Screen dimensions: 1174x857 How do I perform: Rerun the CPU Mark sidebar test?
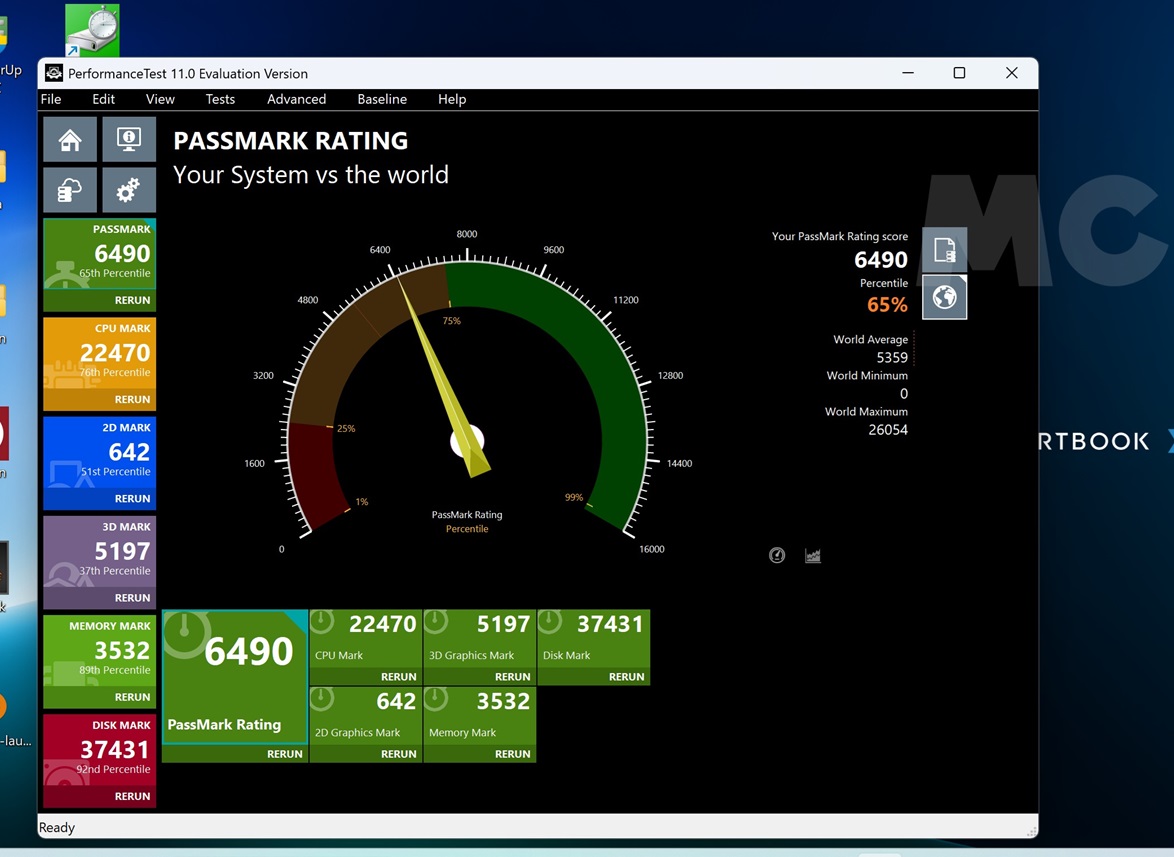pyautogui.click(x=132, y=399)
